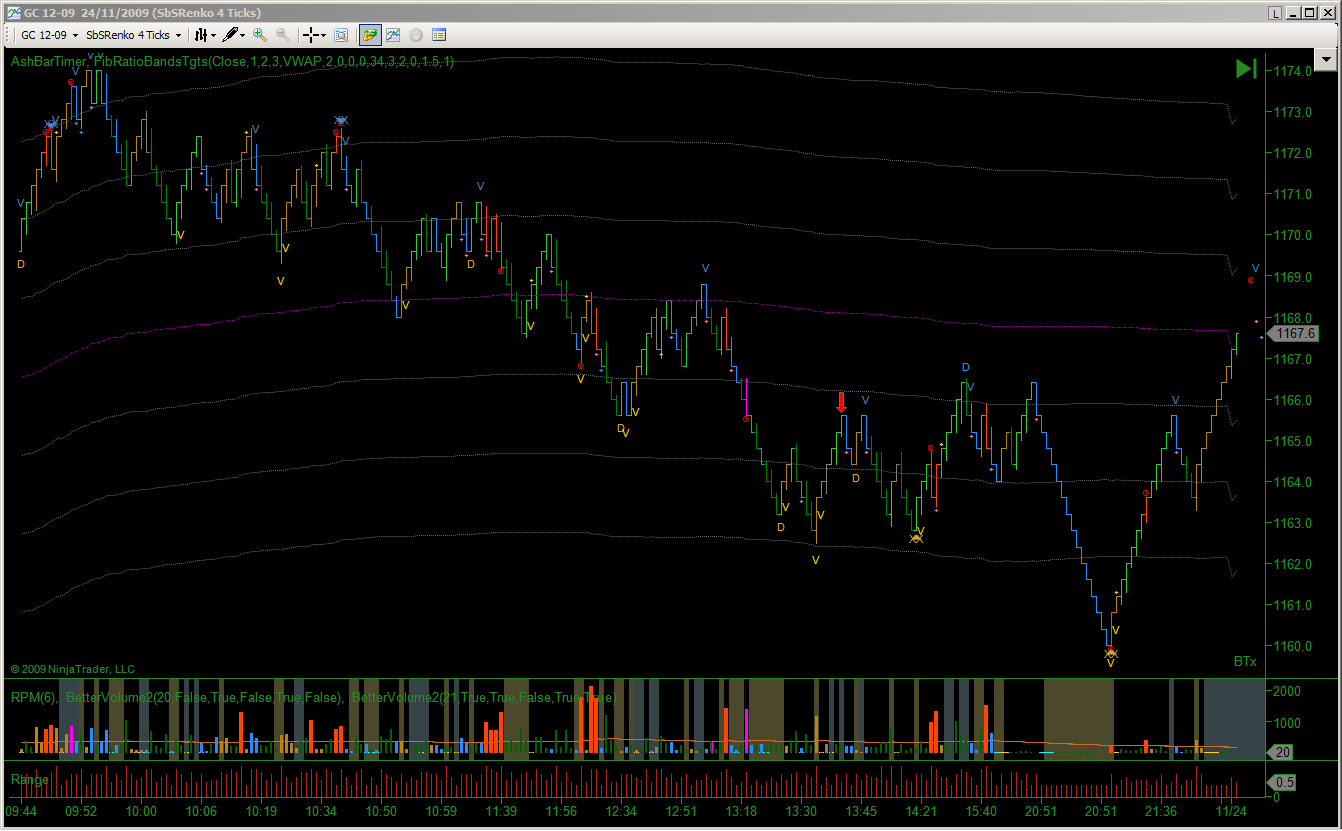The image size is (1342, 831).
Task: Click the current price tag 1167.6
Action: [1293, 333]
